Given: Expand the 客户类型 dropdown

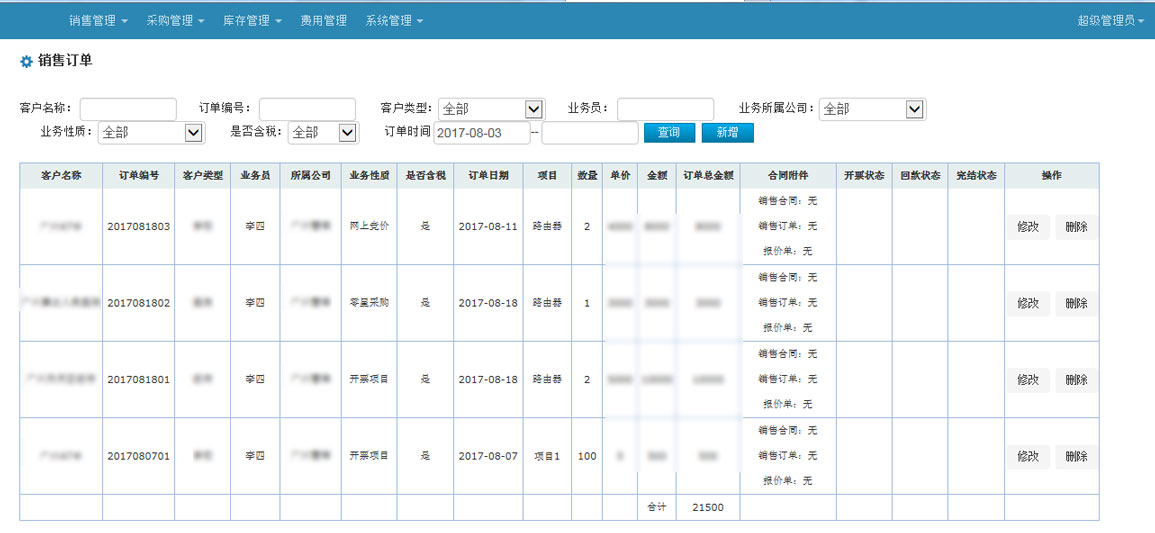Looking at the screenshot, I should 490,109.
